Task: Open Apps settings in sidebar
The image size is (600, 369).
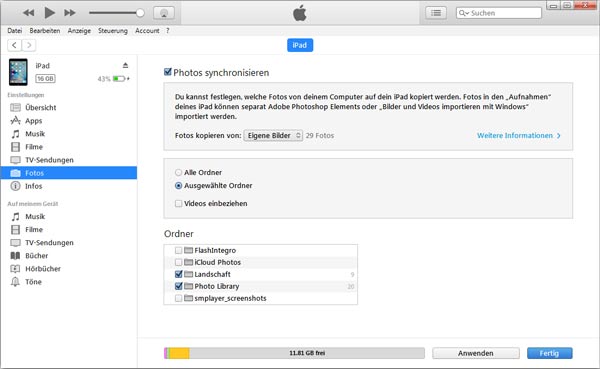Action: [69, 121]
